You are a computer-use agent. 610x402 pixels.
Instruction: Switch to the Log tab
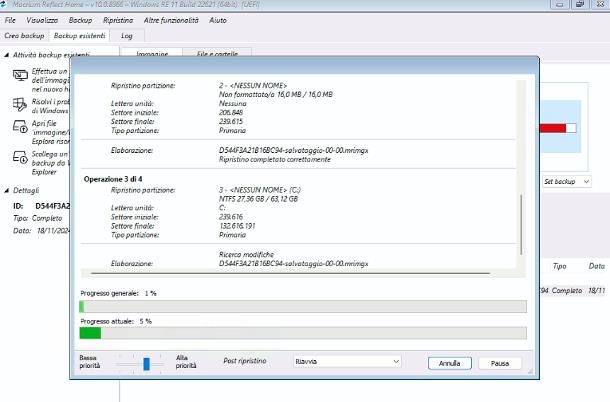tap(127, 36)
